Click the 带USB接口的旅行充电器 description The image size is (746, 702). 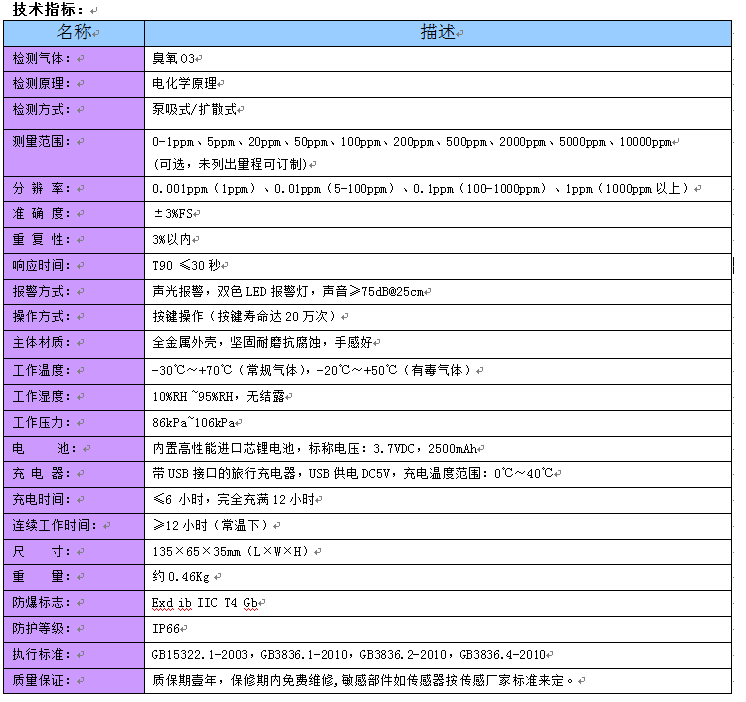(x=353, y=473)
